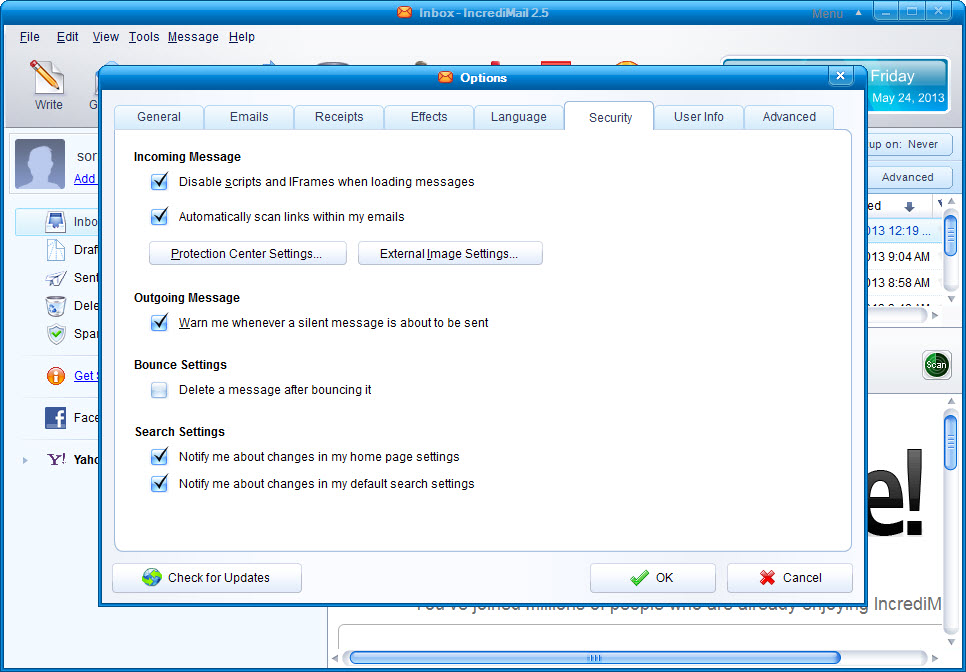This screenshot has width=966, height=672.
Task: Switch to the Emails tab
Action: coord(249,117)
